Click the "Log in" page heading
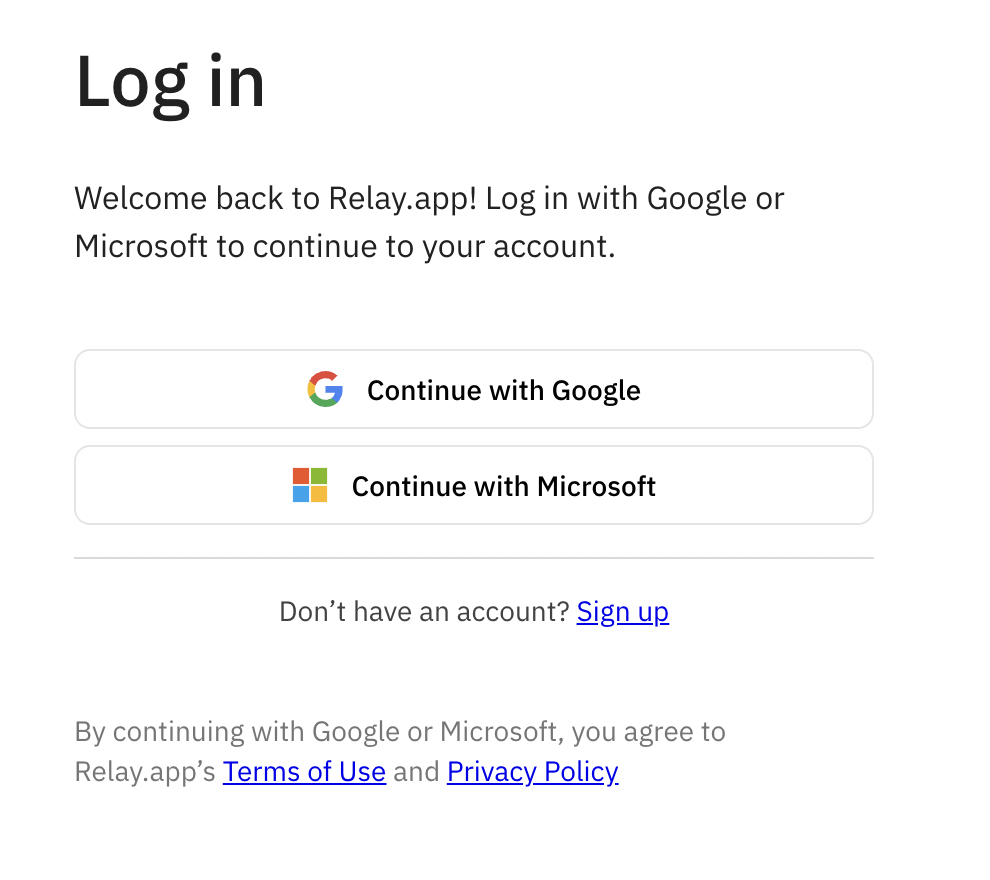The height and width of the screenshot is (880, 990). [x=170, y=82]
